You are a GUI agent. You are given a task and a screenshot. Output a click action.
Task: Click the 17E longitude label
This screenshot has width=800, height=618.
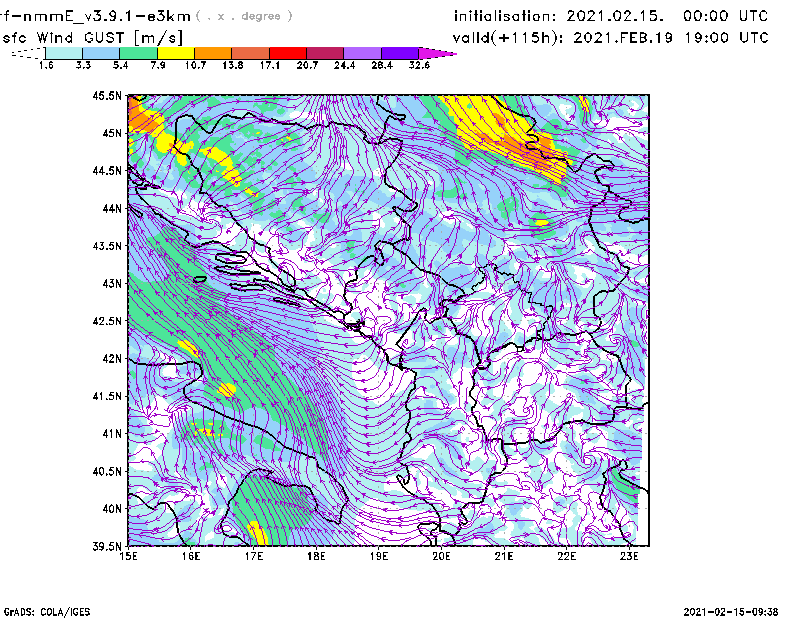click(x=254, y=556)
